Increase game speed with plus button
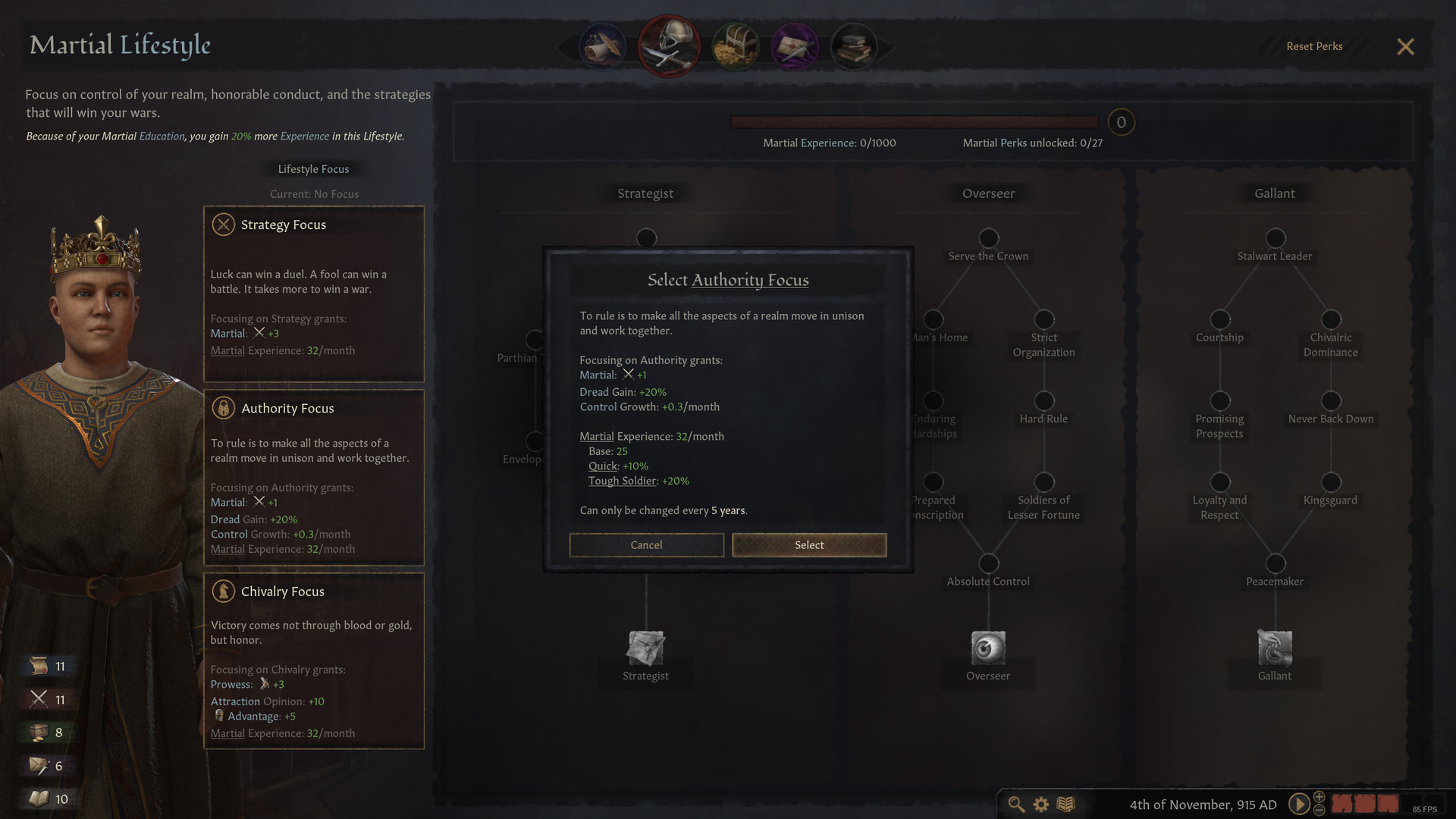 coord(1319,797)
